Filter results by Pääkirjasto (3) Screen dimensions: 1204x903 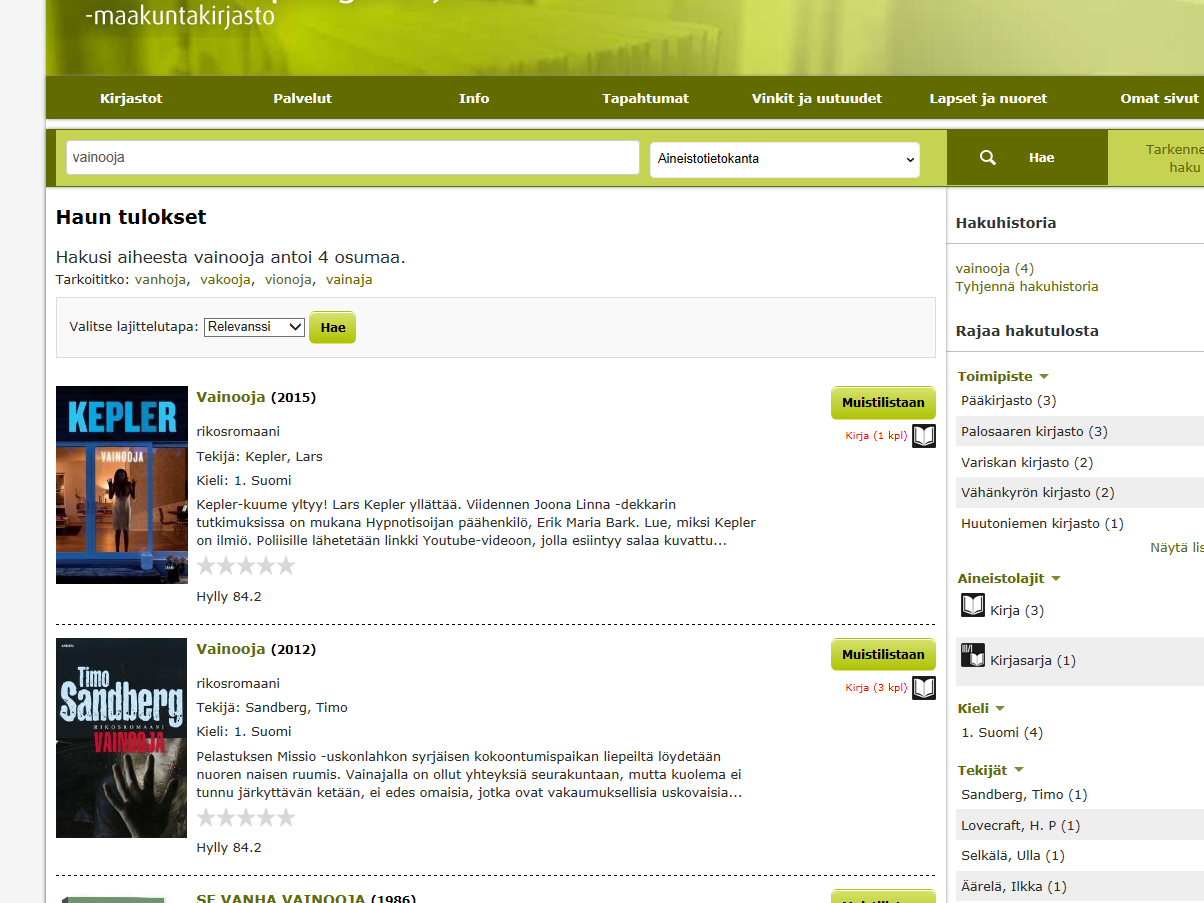point(1008,400)
